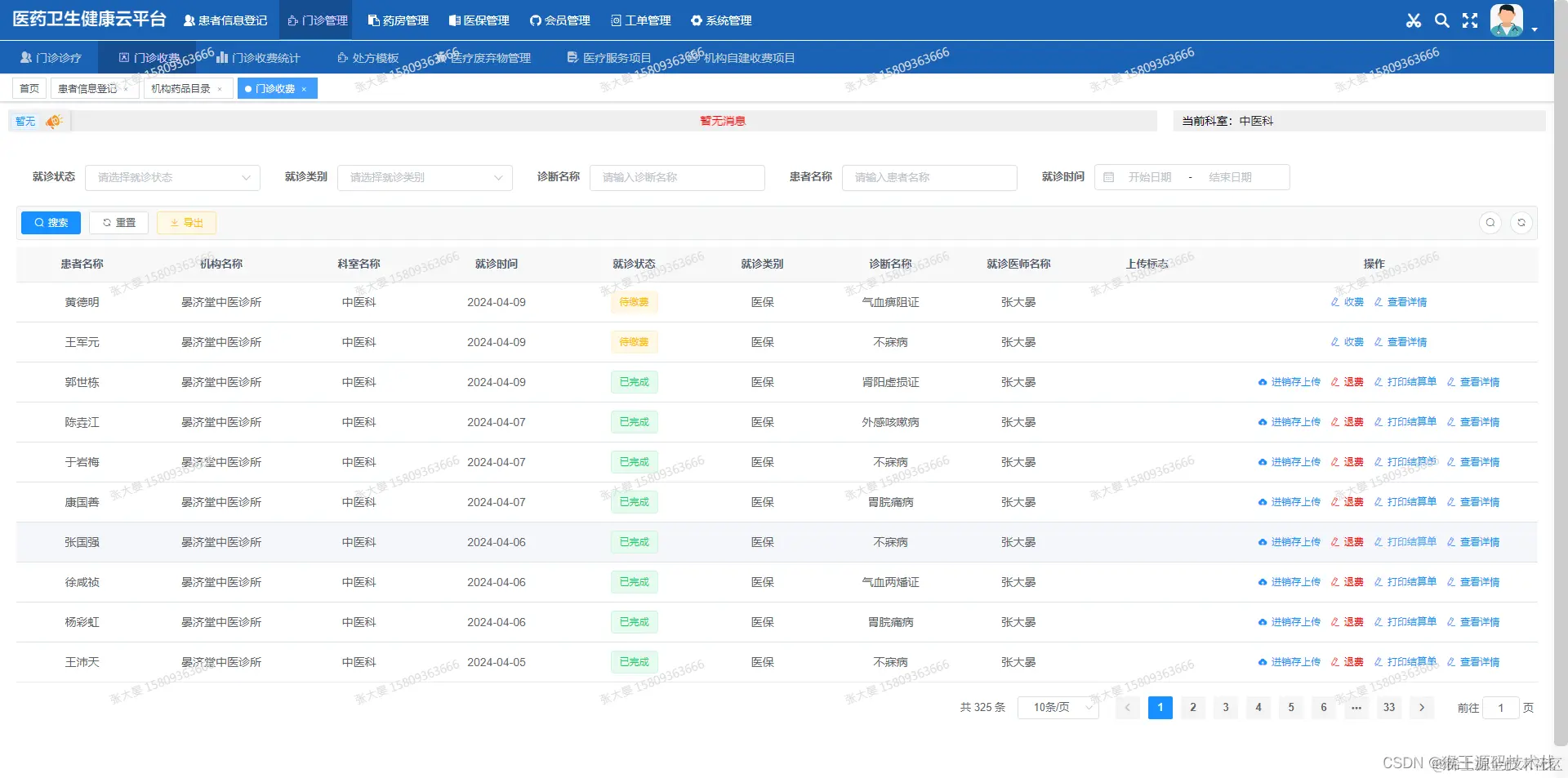
Task: Open the 就诊类别 dropdown
Action: coord(425,177)
